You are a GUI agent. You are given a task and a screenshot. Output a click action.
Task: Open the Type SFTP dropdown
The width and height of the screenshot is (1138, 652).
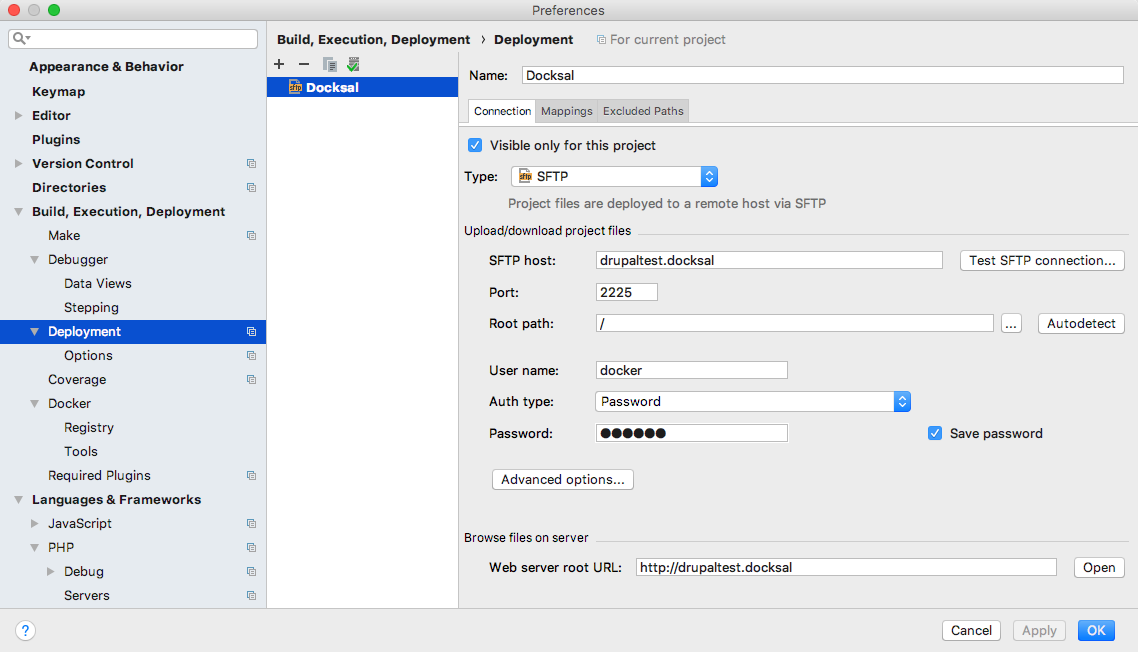tap(614, 176)
